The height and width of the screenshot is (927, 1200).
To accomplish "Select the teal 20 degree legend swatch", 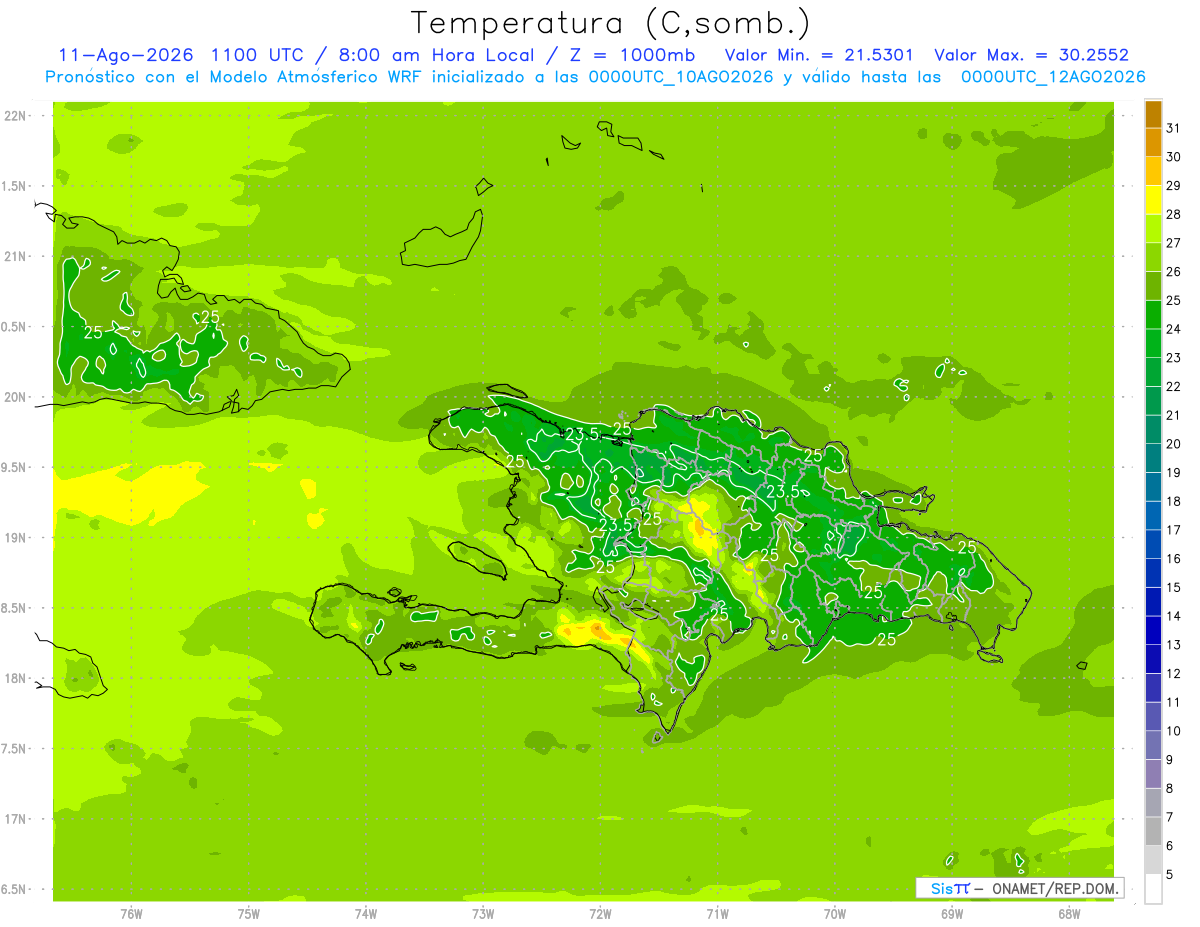I will (x=1153, y=430).
